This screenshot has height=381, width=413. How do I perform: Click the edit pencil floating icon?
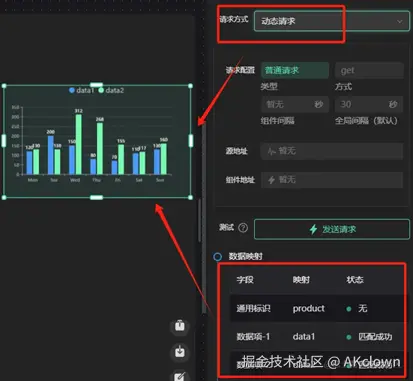tap(180, 376)
